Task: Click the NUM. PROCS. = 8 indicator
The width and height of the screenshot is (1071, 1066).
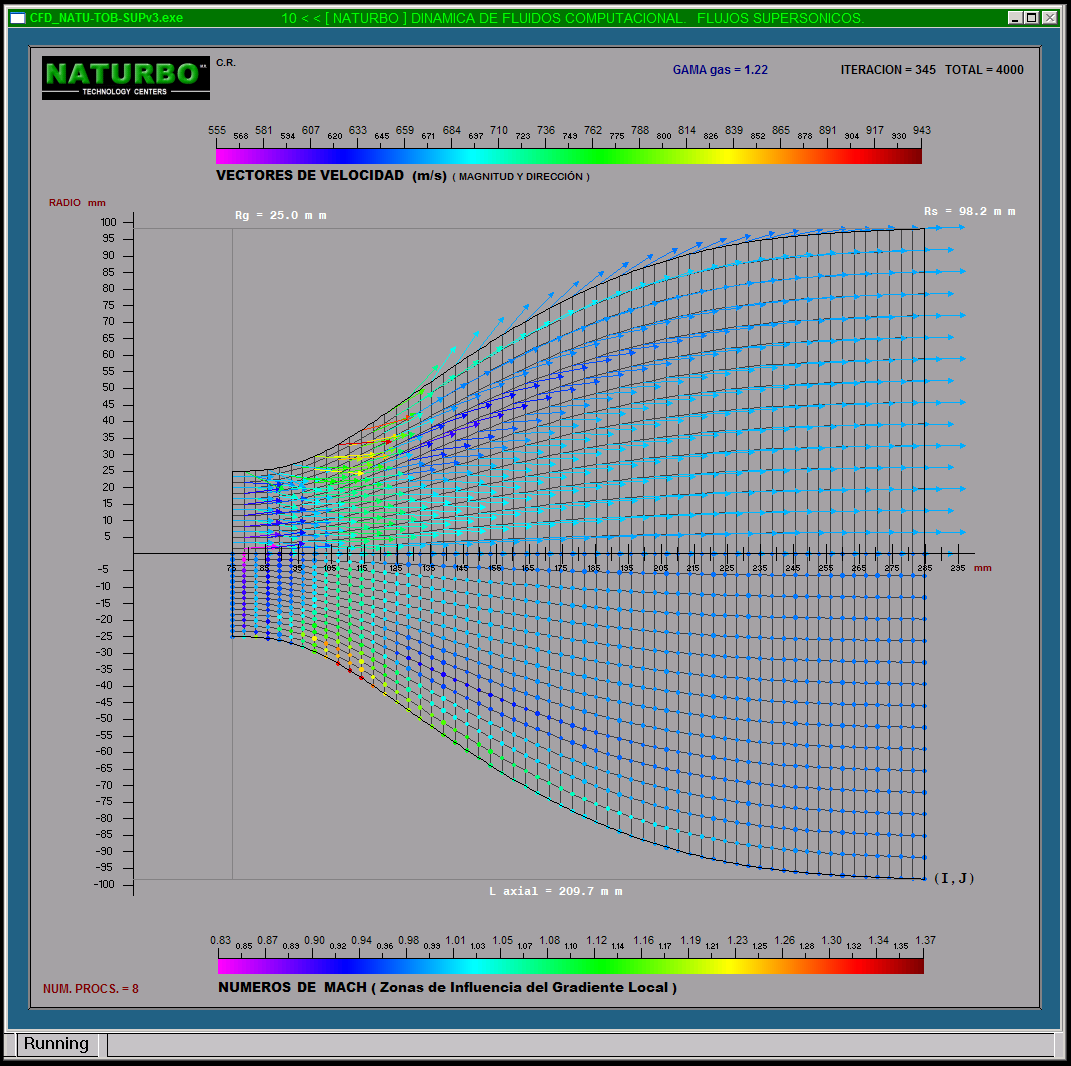Action: click(x=91, y=989)
